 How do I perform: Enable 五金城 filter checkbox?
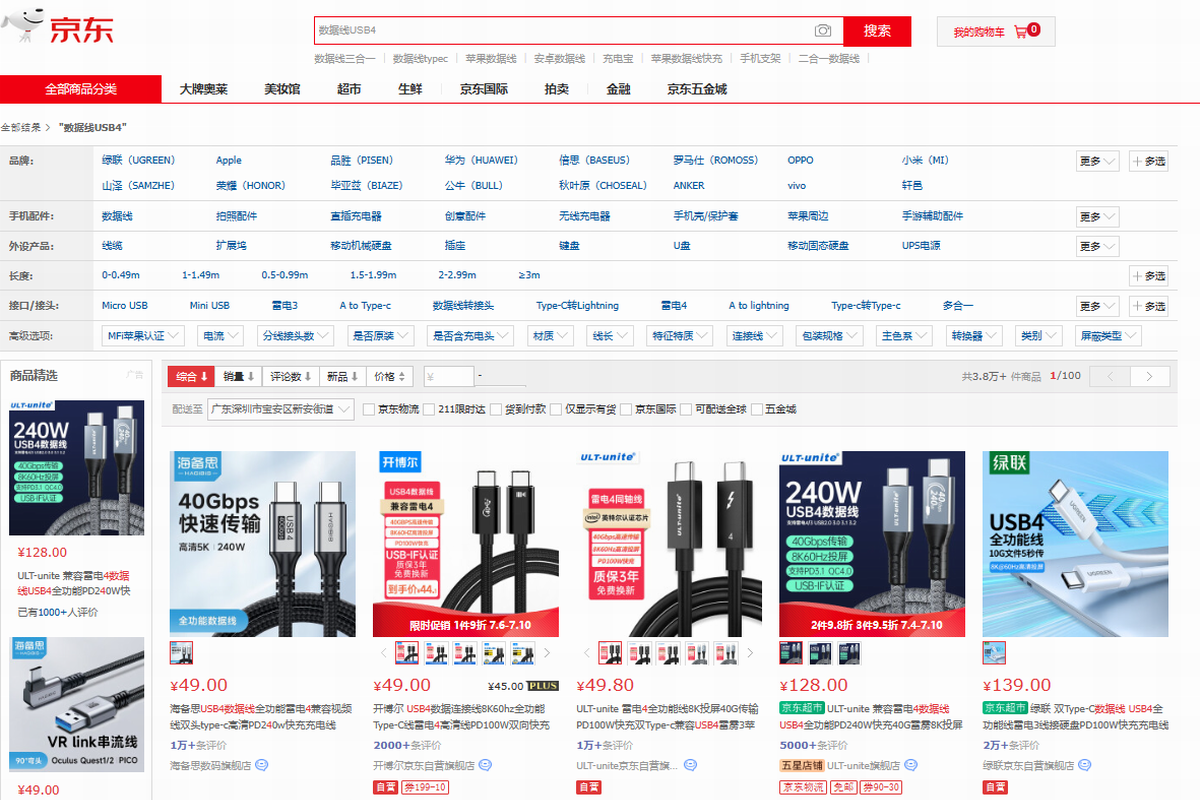[x=757, y=409]
